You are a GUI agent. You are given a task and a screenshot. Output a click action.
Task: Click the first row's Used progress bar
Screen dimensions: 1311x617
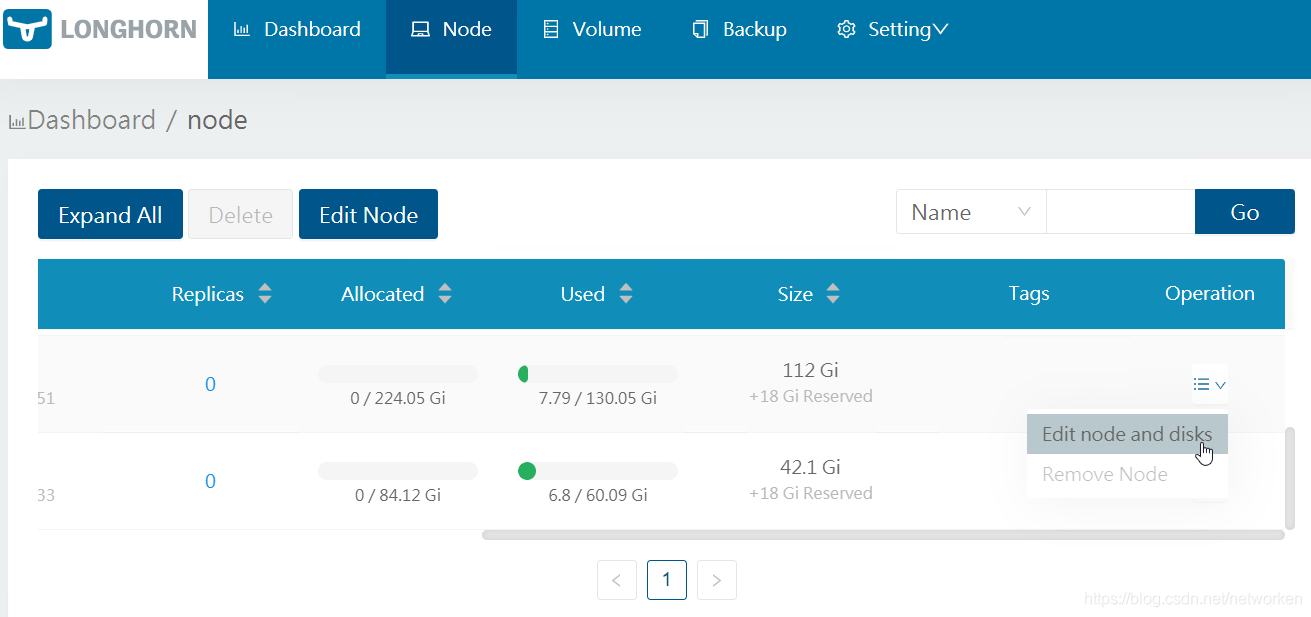click(597, 374)
